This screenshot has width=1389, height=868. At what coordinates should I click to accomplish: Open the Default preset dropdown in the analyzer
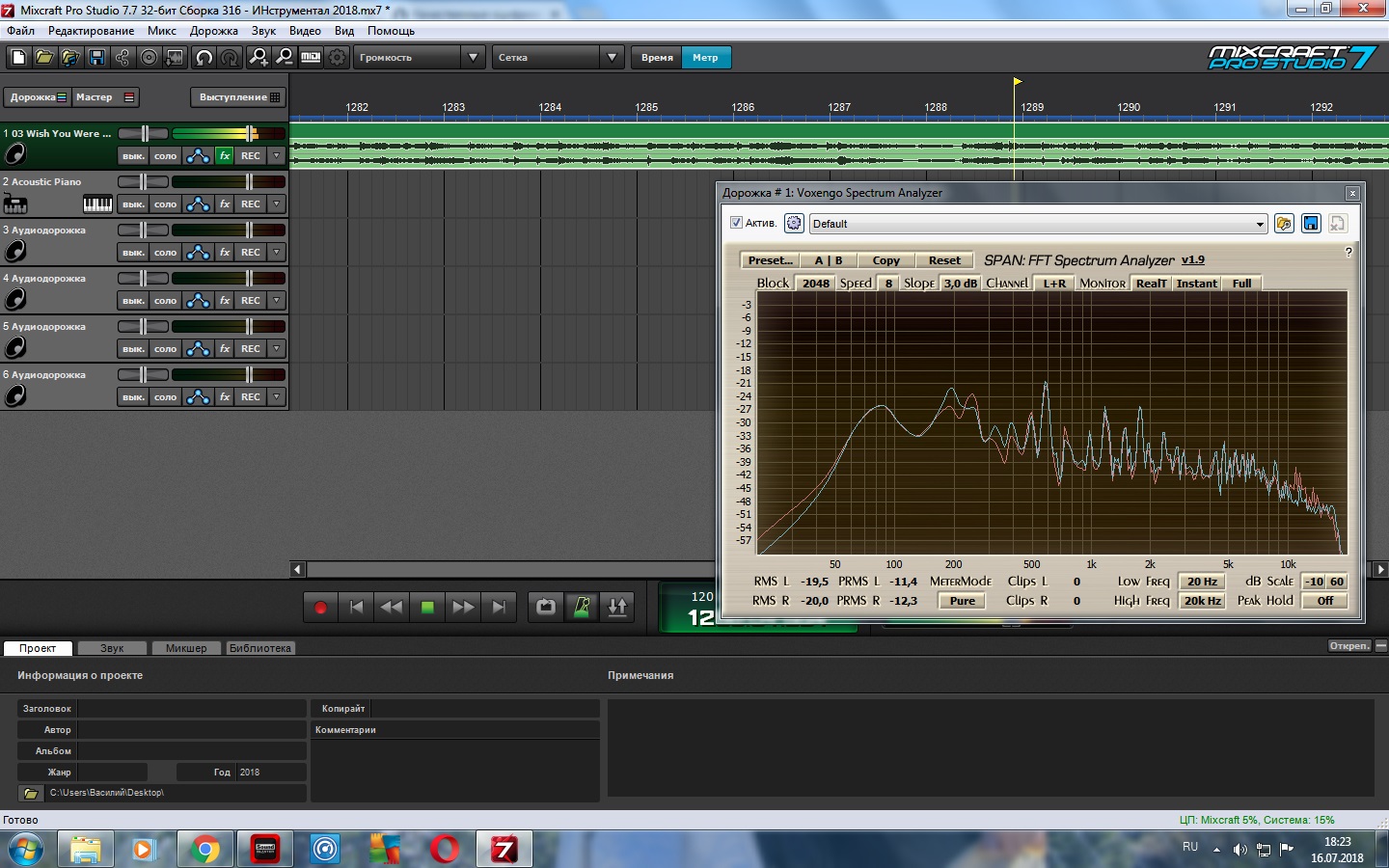1038,224
